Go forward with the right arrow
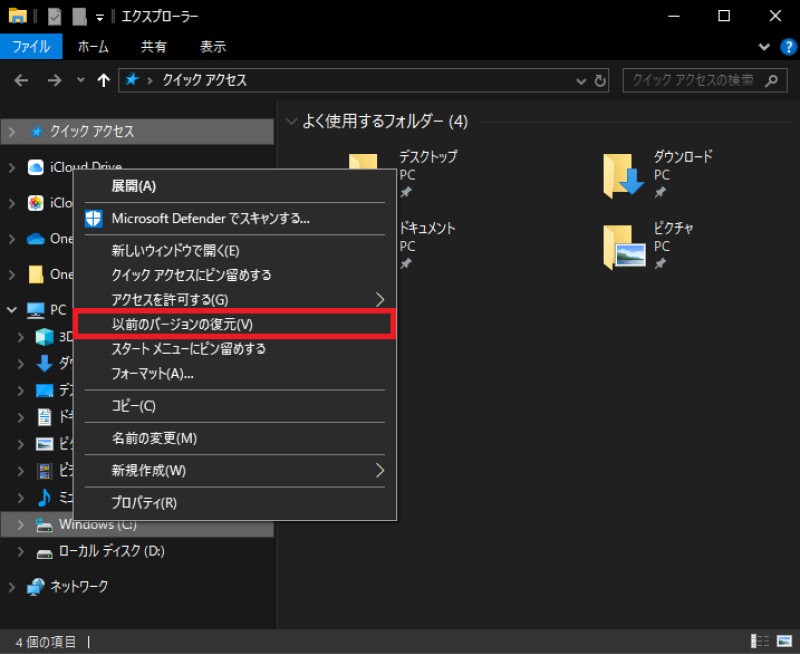800x654 pixels. (54, 80)
